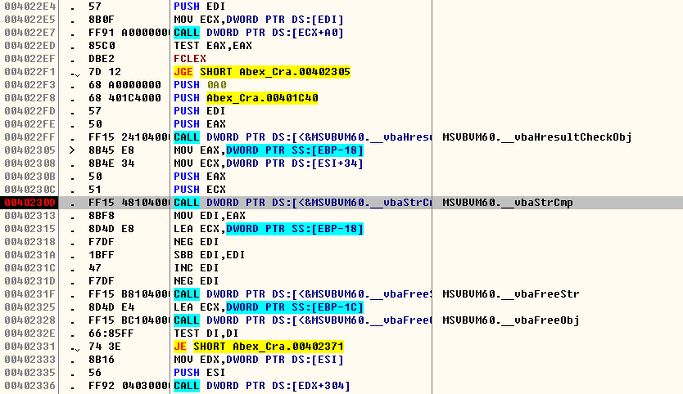Click the PUSH 0A0 instruction
The image size is (683, 394).
click(x=200, y=85)
